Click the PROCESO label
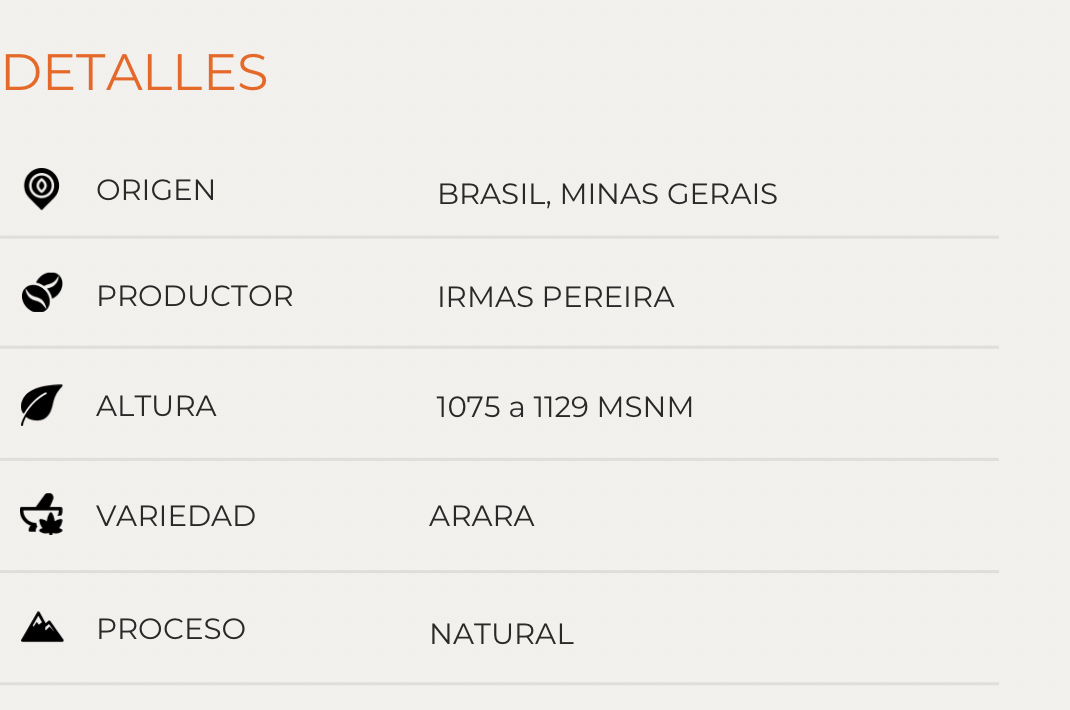Screen dimensions: 1070x710 pyautogui.click(x=171, y=629)
